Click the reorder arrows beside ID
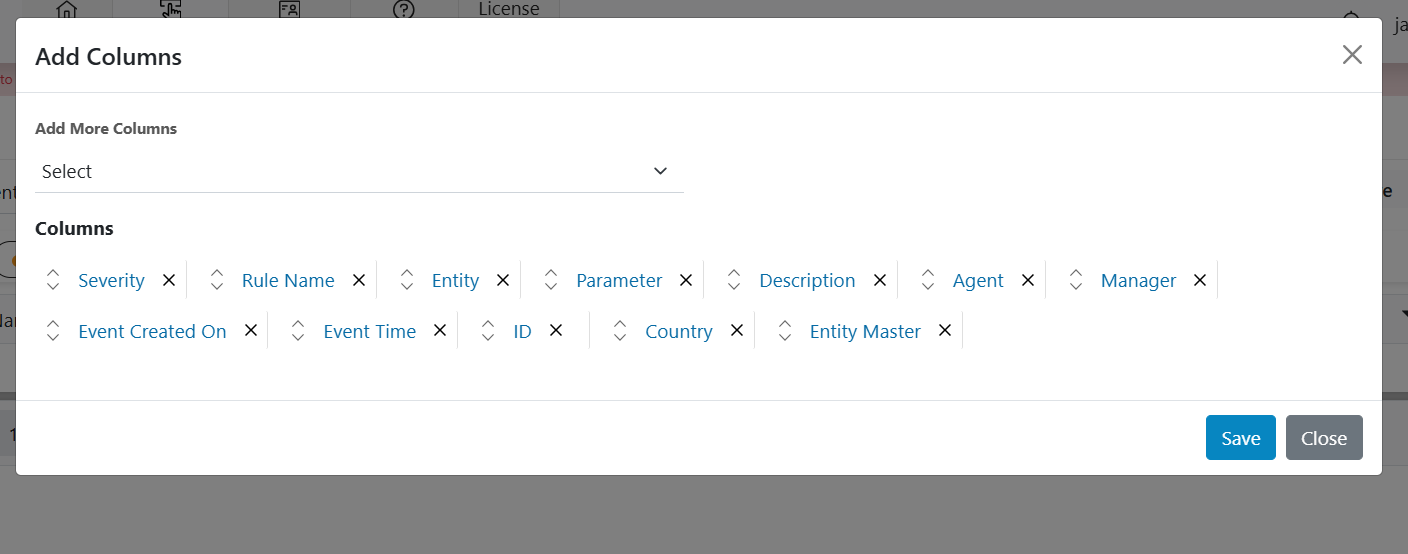Screen dimensions: 1408x554 pyautogui.click(x=488, y=331)
